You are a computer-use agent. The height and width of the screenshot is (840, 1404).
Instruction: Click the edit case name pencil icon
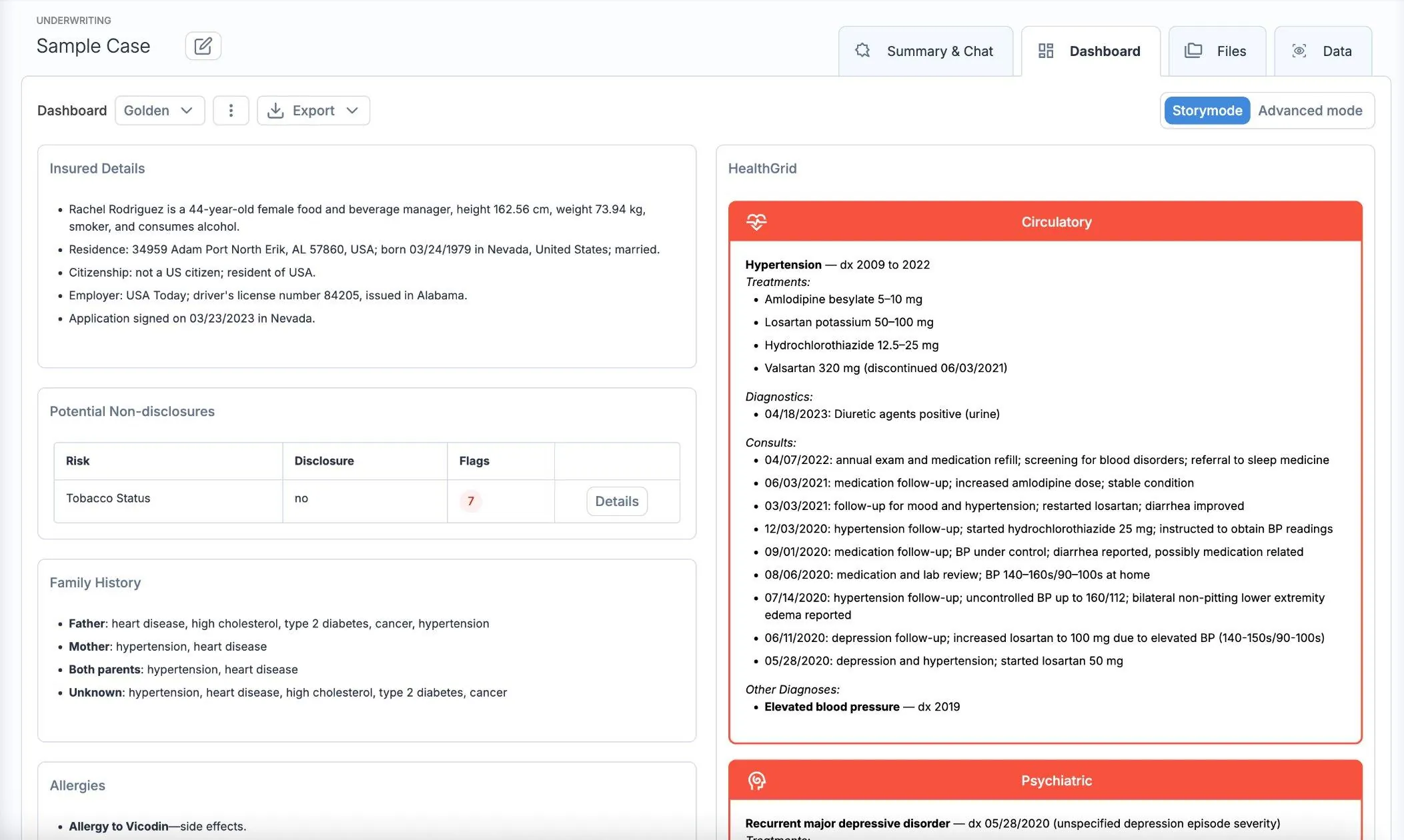tap(203, 46)
